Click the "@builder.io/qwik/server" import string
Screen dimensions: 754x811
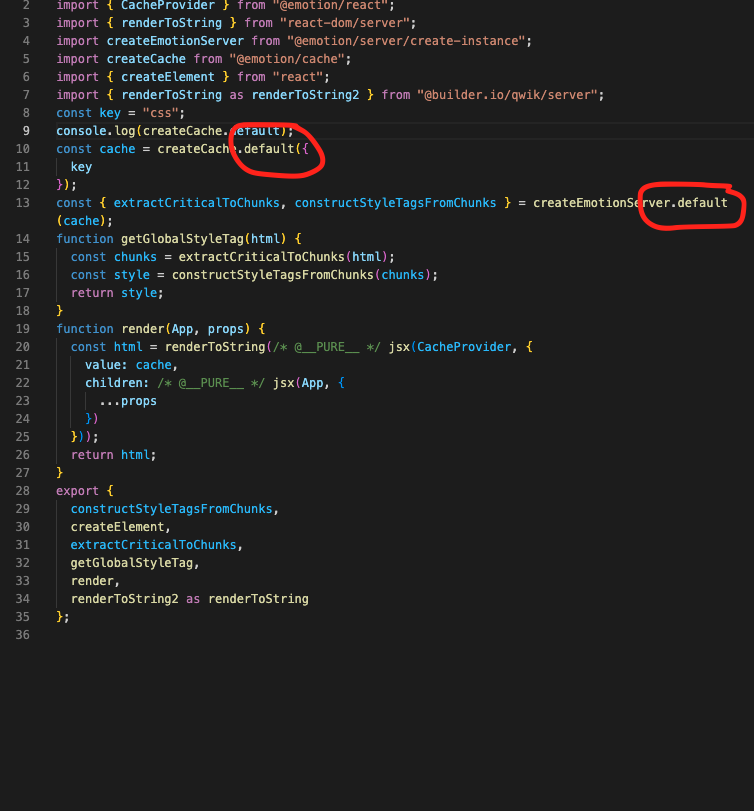click(507, 95)
